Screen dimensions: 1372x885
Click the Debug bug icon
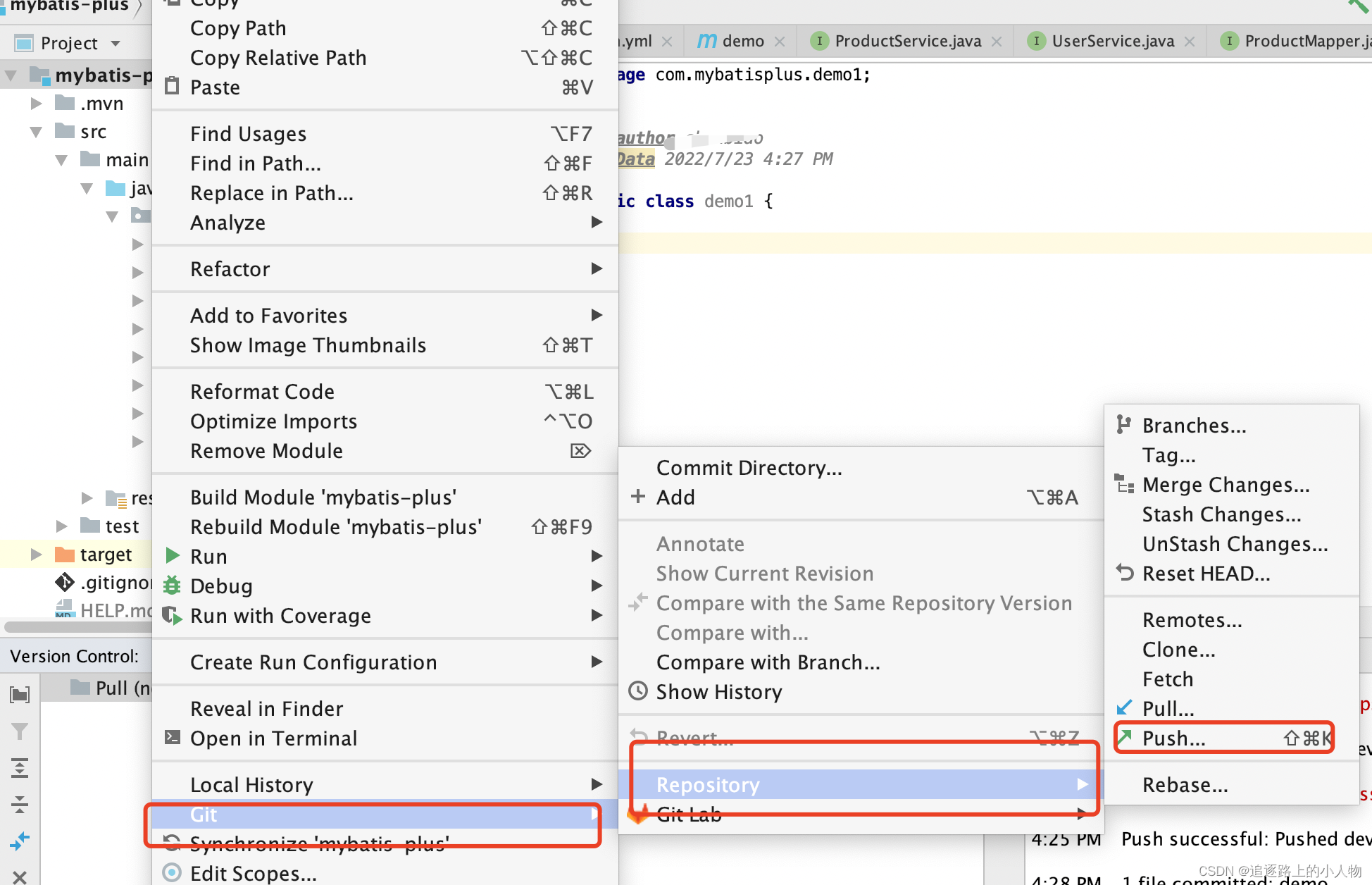coord(172,586)
